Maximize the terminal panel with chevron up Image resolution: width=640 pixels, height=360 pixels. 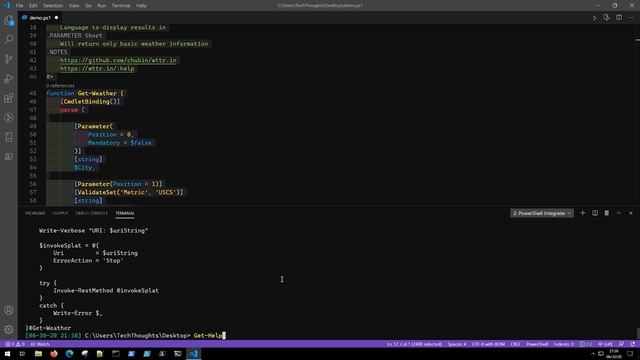tap(619, 213)
